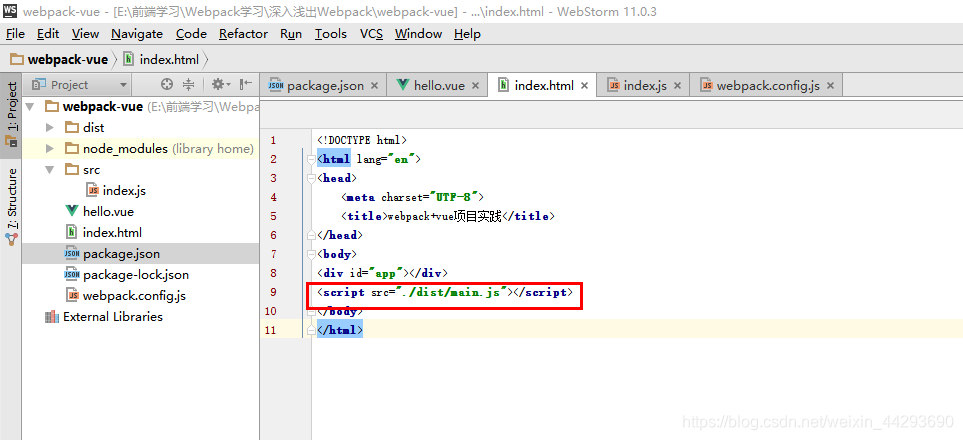Expand the node_modules folder arrow
This screenshot has height=440, width=963.
[50, 149]
